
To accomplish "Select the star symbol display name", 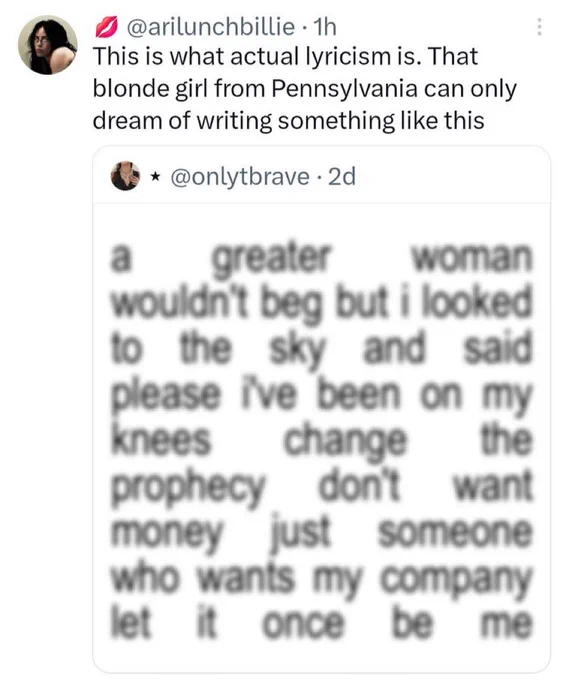I will click(x=155, y=177).
